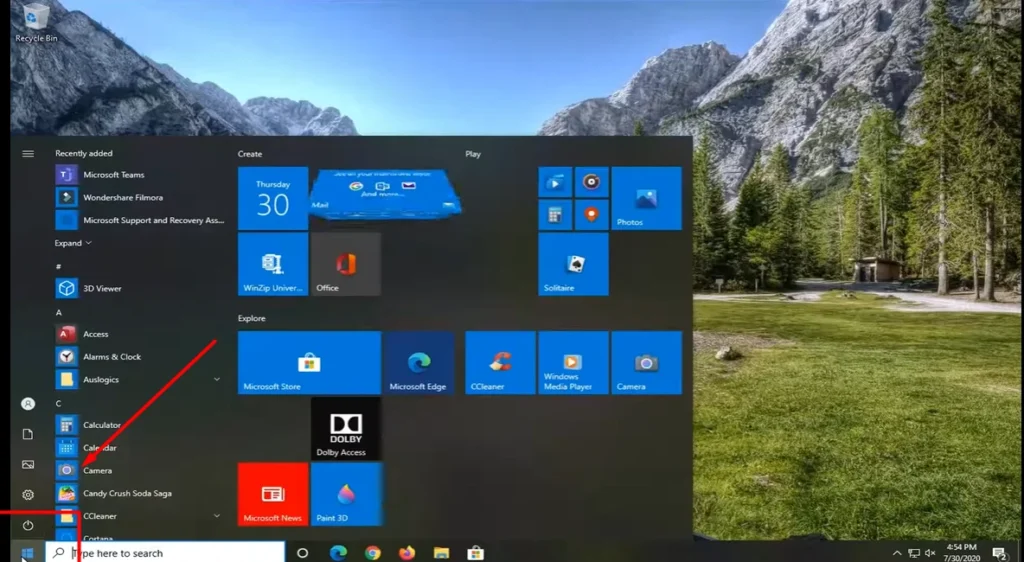Expand the CCleaner folder in the app list
The width and height of the screenshot is (1024, 562).
pyautogui.click(x=217, y=516)
